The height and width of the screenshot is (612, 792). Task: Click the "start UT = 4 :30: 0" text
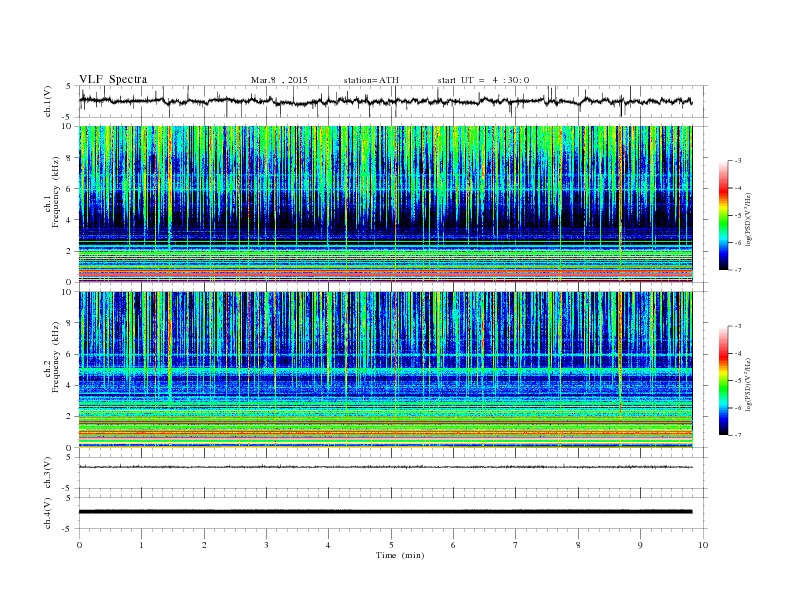tap(483, 80)
